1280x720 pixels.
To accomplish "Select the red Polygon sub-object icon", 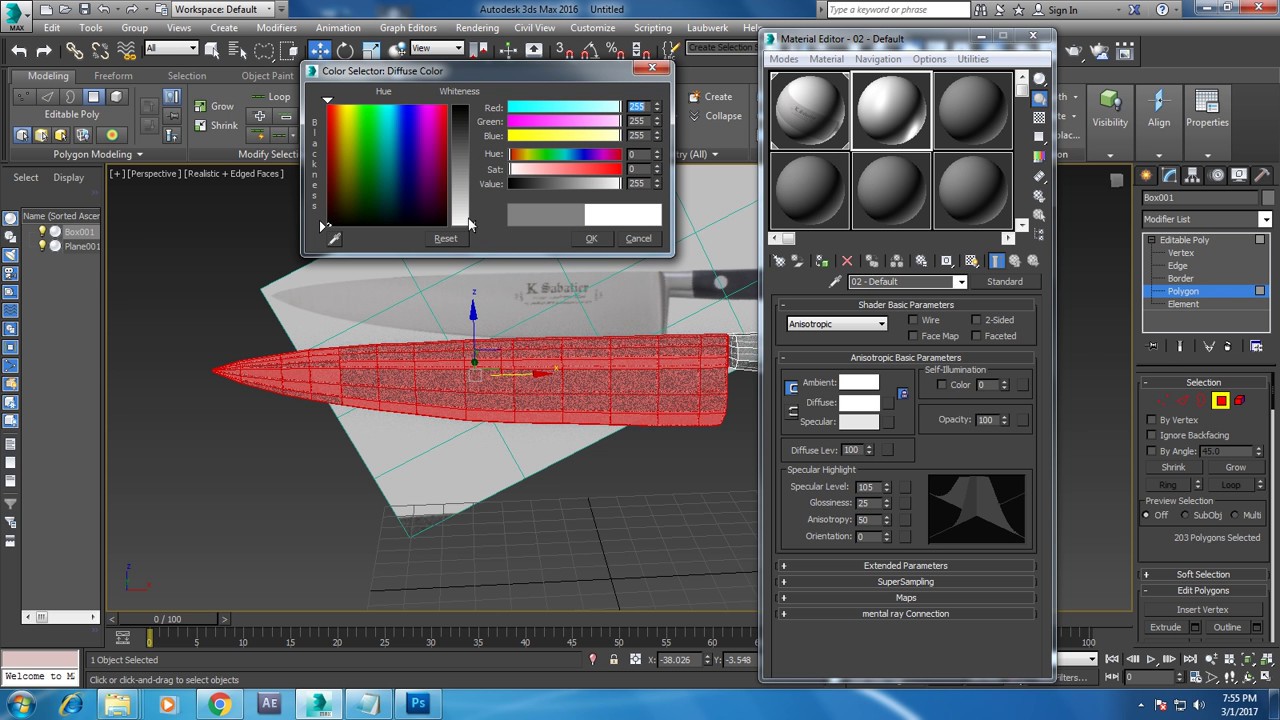I will point(1221,401).
